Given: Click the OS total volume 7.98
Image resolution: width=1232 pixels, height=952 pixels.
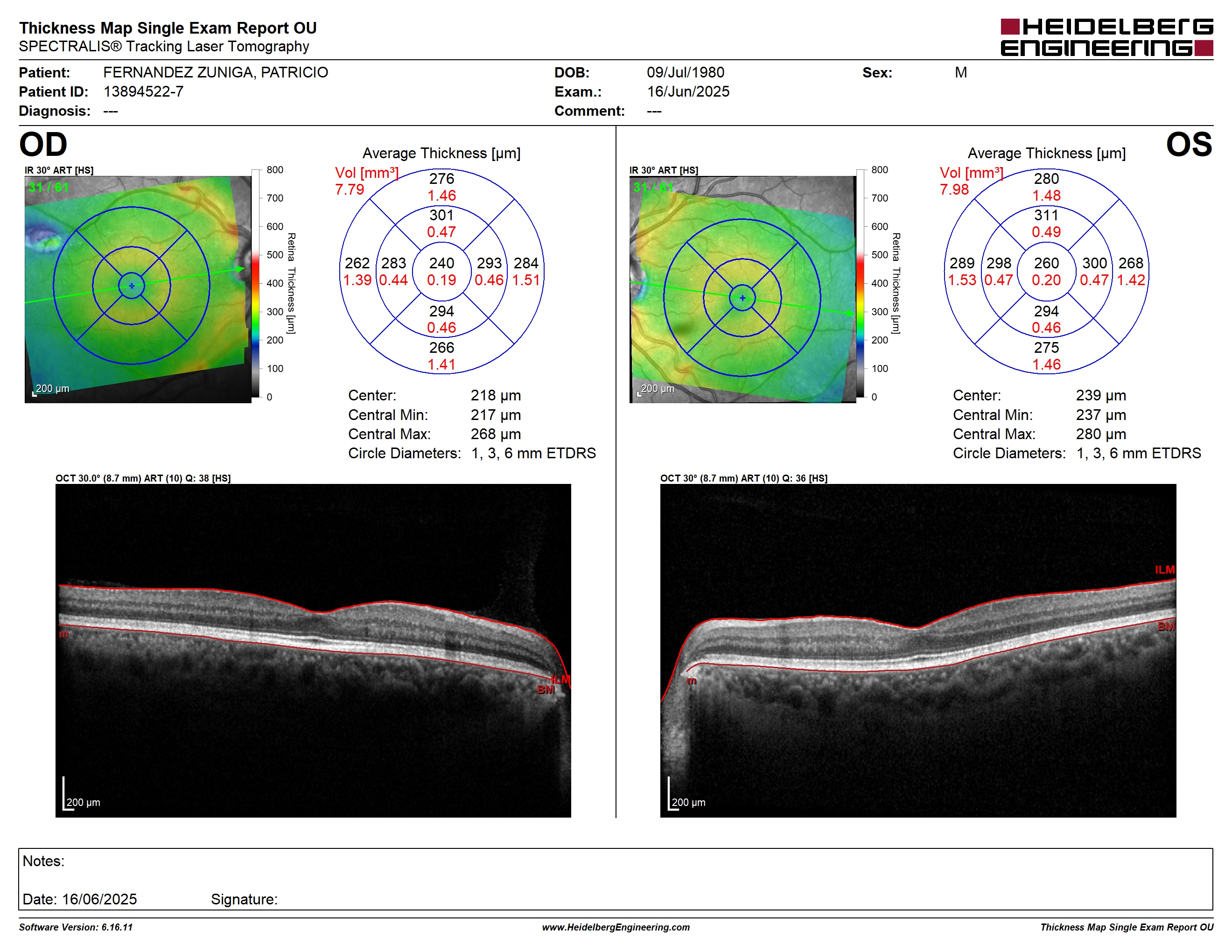Looking at the screenshot, I should coord(954,189).
